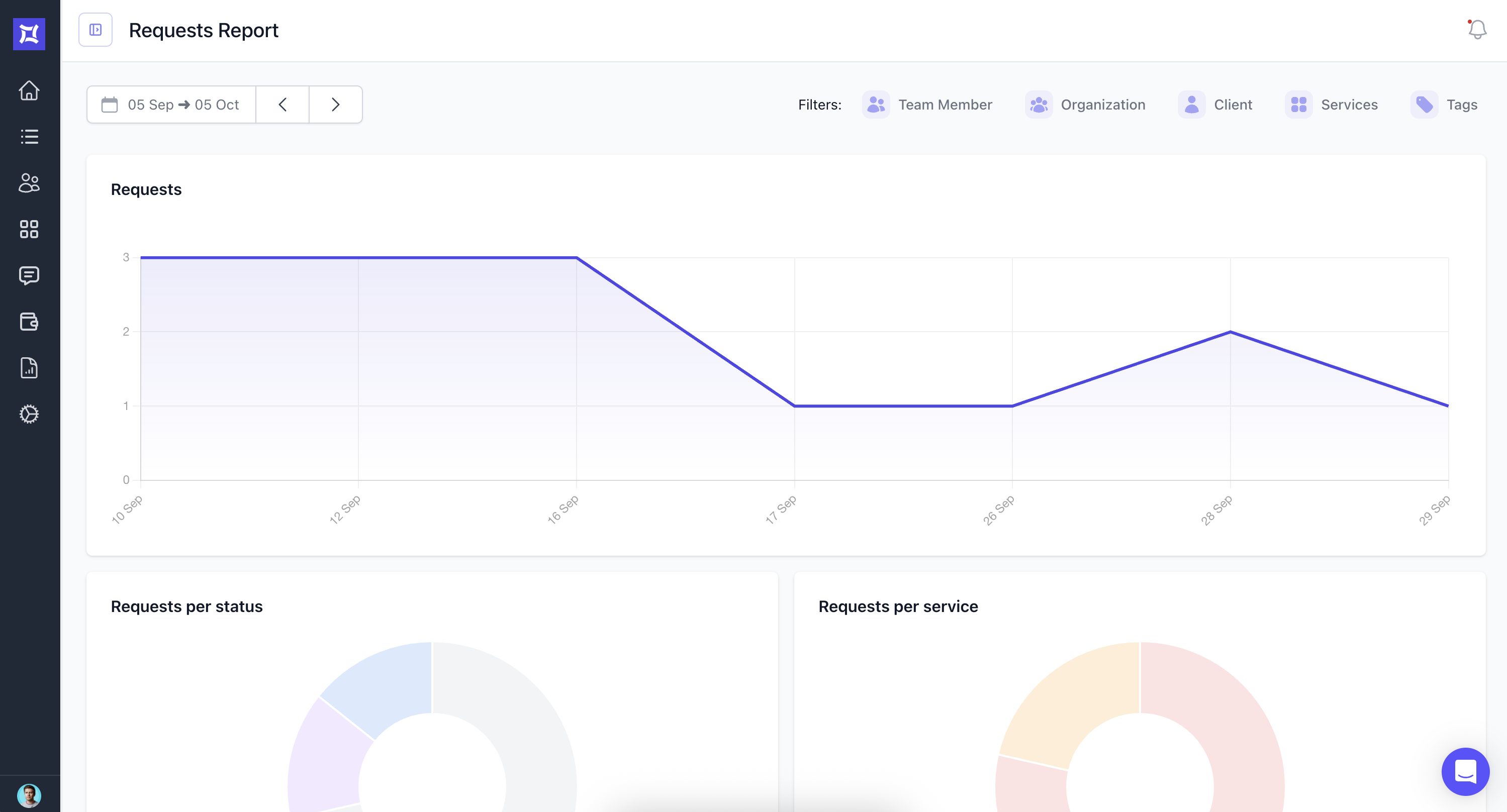The height and width of the screenshot is (812, 1507).
Task: Open the Client filter dropdown
Action: (x=1215, y=105)
